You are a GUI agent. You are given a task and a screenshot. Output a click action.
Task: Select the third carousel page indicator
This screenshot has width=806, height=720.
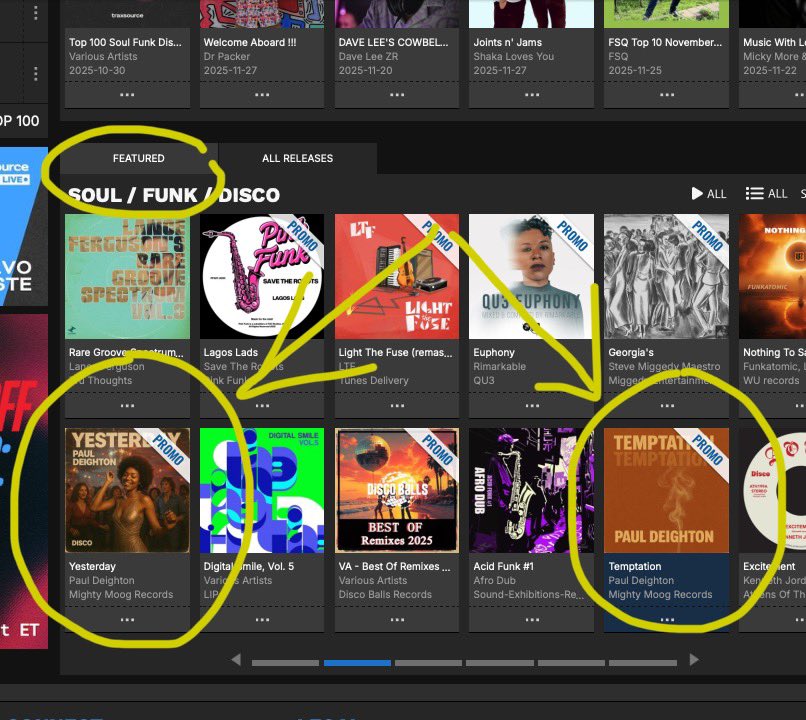[x=428, y=663]
